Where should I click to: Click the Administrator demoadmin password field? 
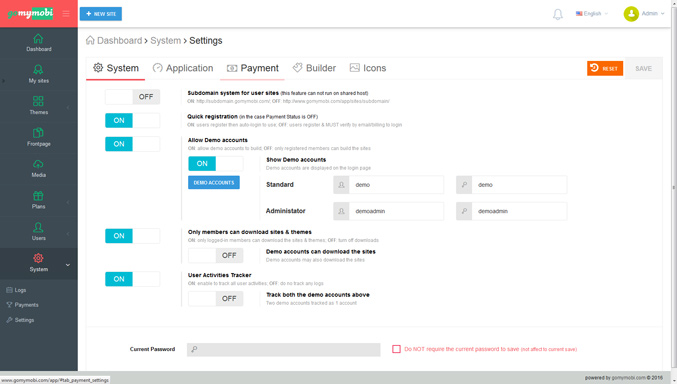pyautogui.click(x=519, y=211)
